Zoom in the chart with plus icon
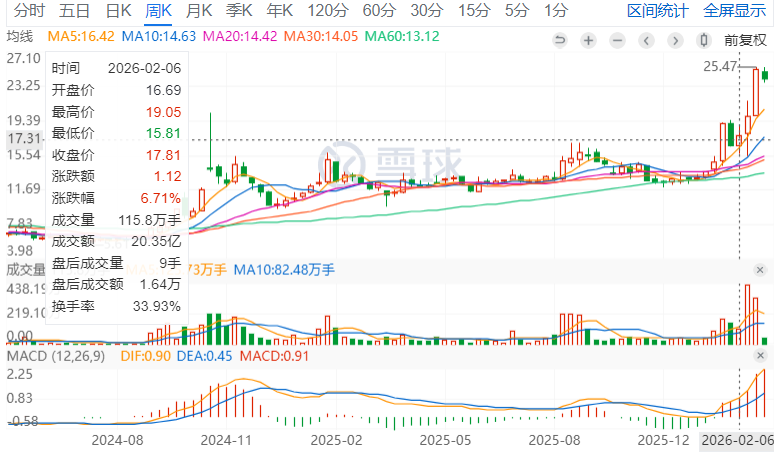Screen dimensions: 774x453 [x=589, y=41]
